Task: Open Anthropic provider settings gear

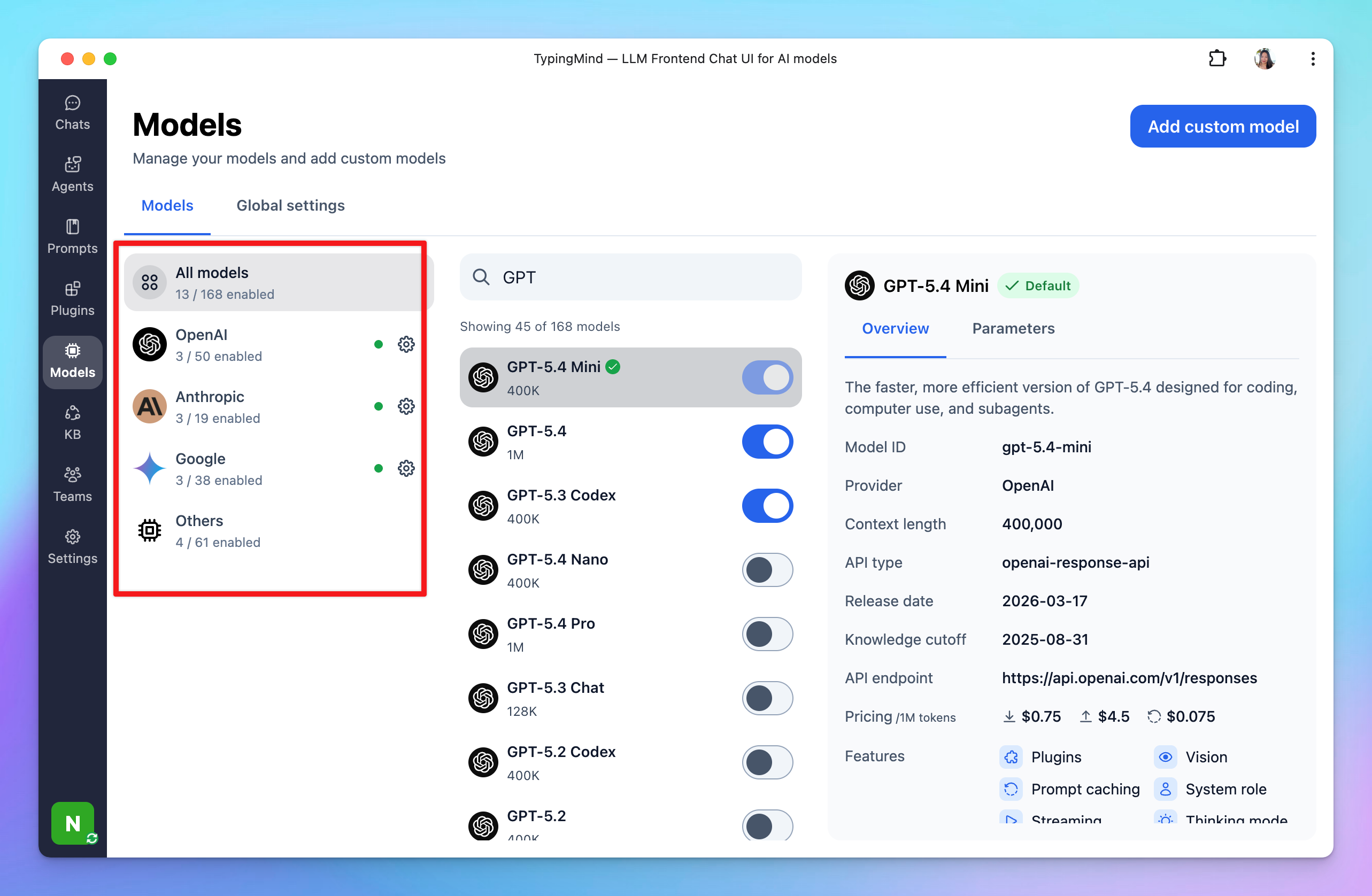Action: 406,406
